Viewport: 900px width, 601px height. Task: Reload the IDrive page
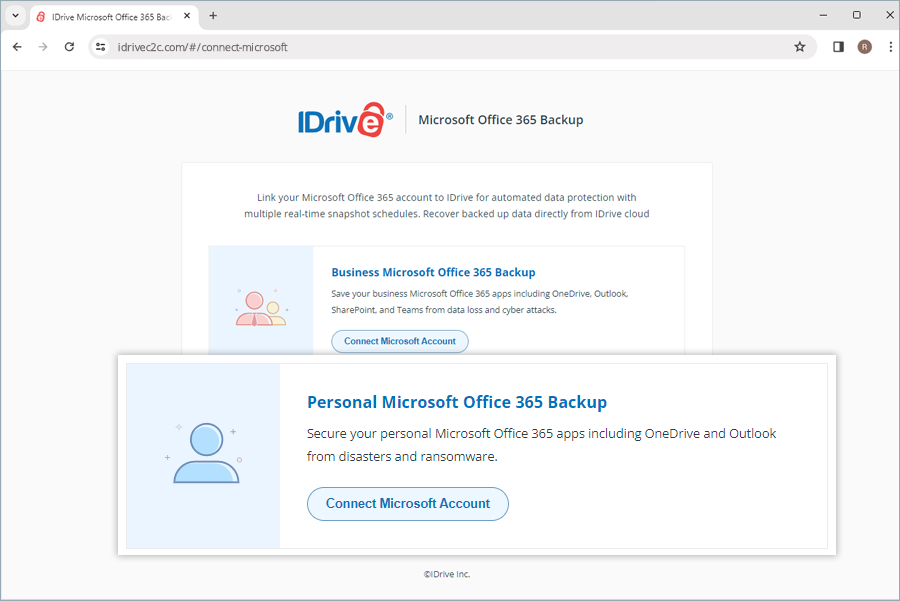coord(69,47)
